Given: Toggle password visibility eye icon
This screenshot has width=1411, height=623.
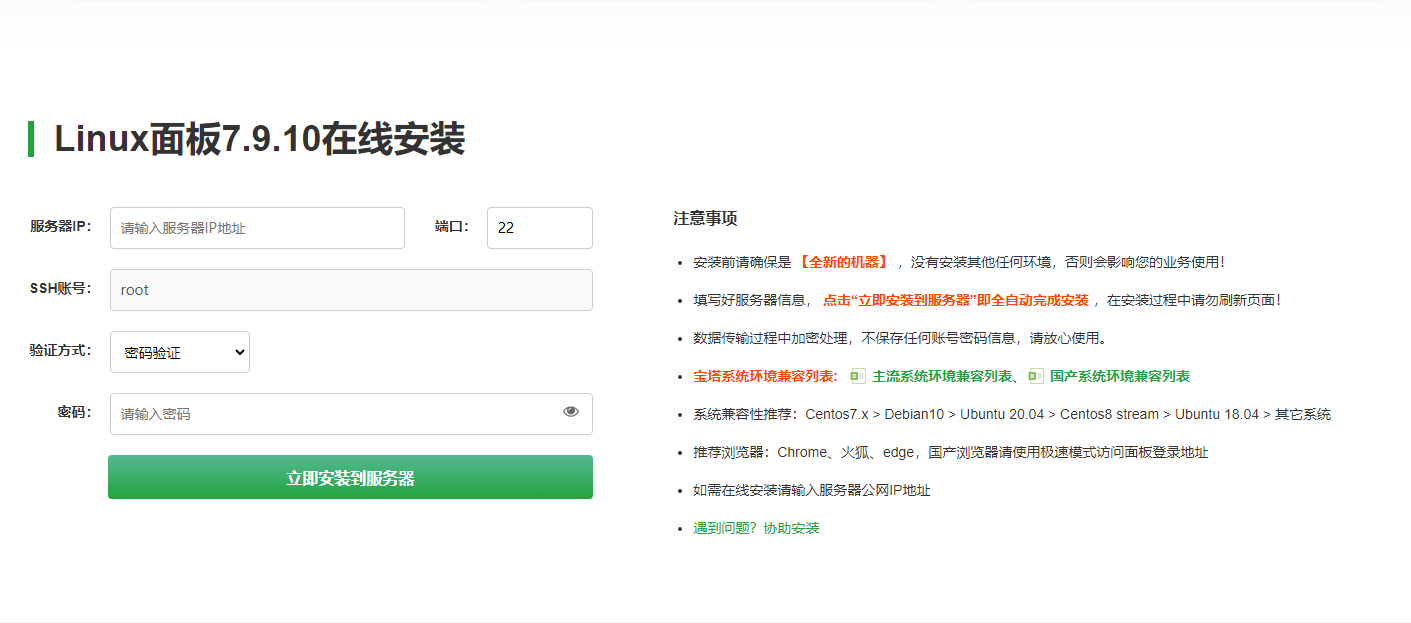Looking at the screenshot, I should [x=571, y=411].
